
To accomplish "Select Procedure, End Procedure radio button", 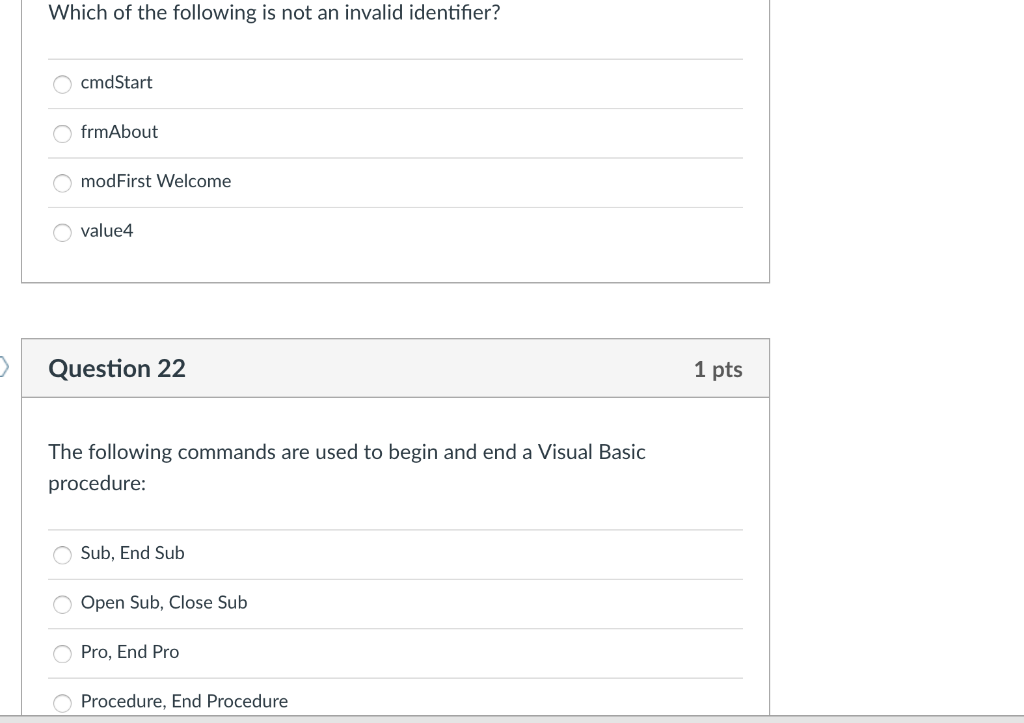I will point(62,703).
